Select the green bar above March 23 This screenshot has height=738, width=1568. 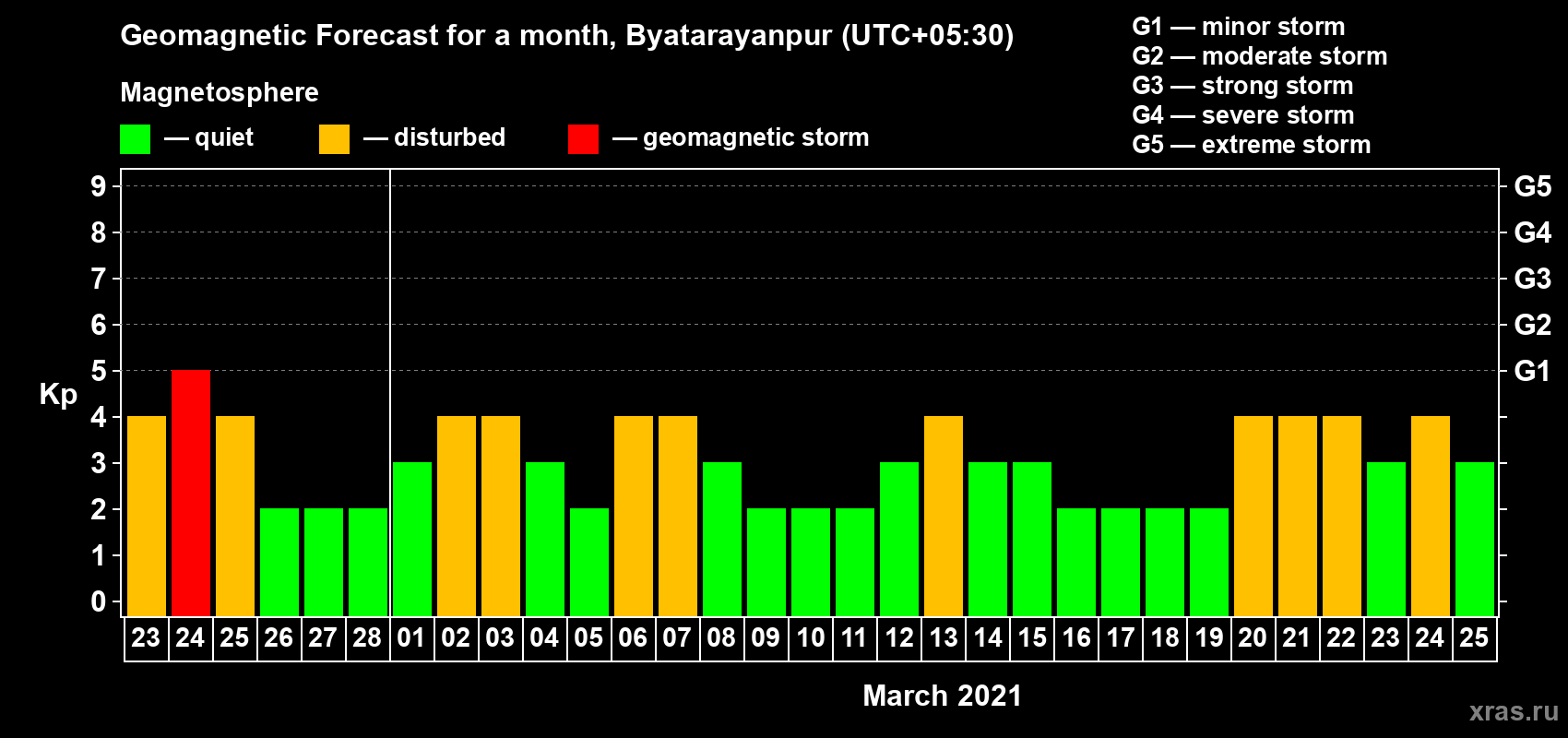[x=1386, y=540]
